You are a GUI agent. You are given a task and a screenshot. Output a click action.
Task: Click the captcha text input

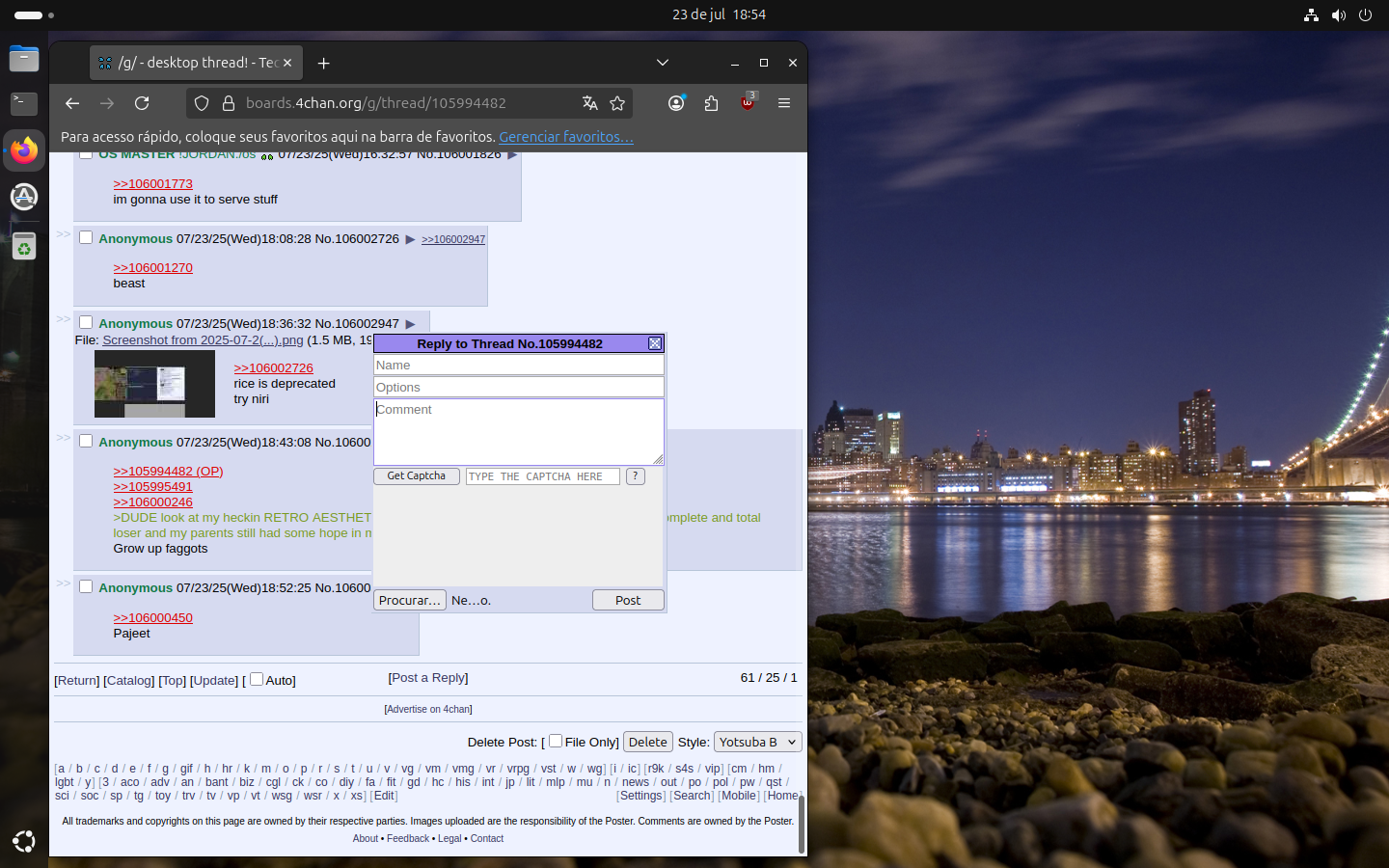pos(543,476)
